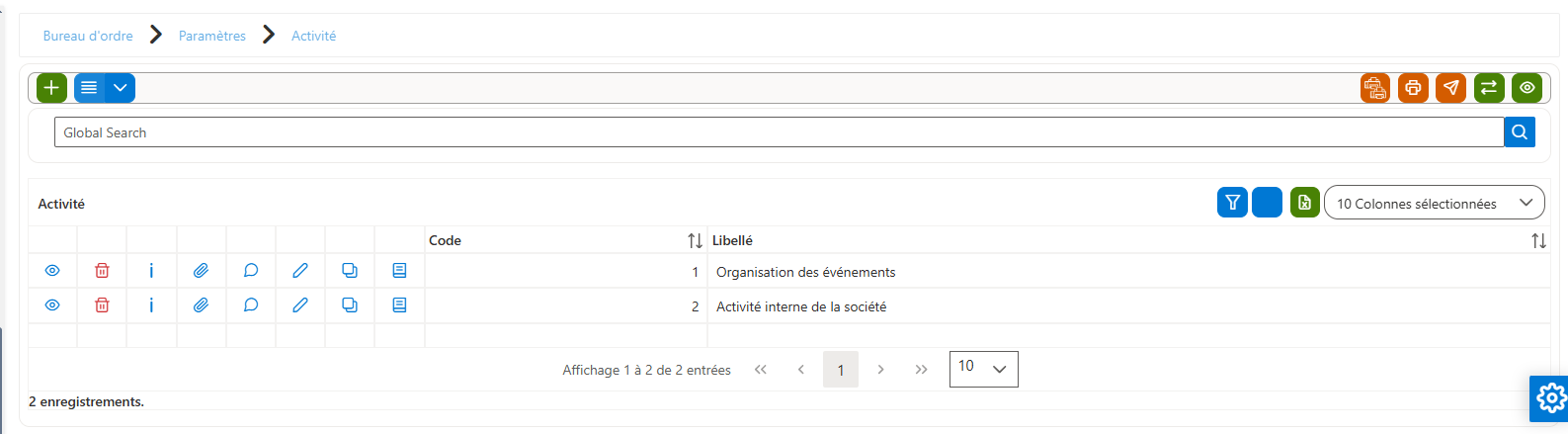Edit the Activité interne de la société row

(x=300, y=305)
